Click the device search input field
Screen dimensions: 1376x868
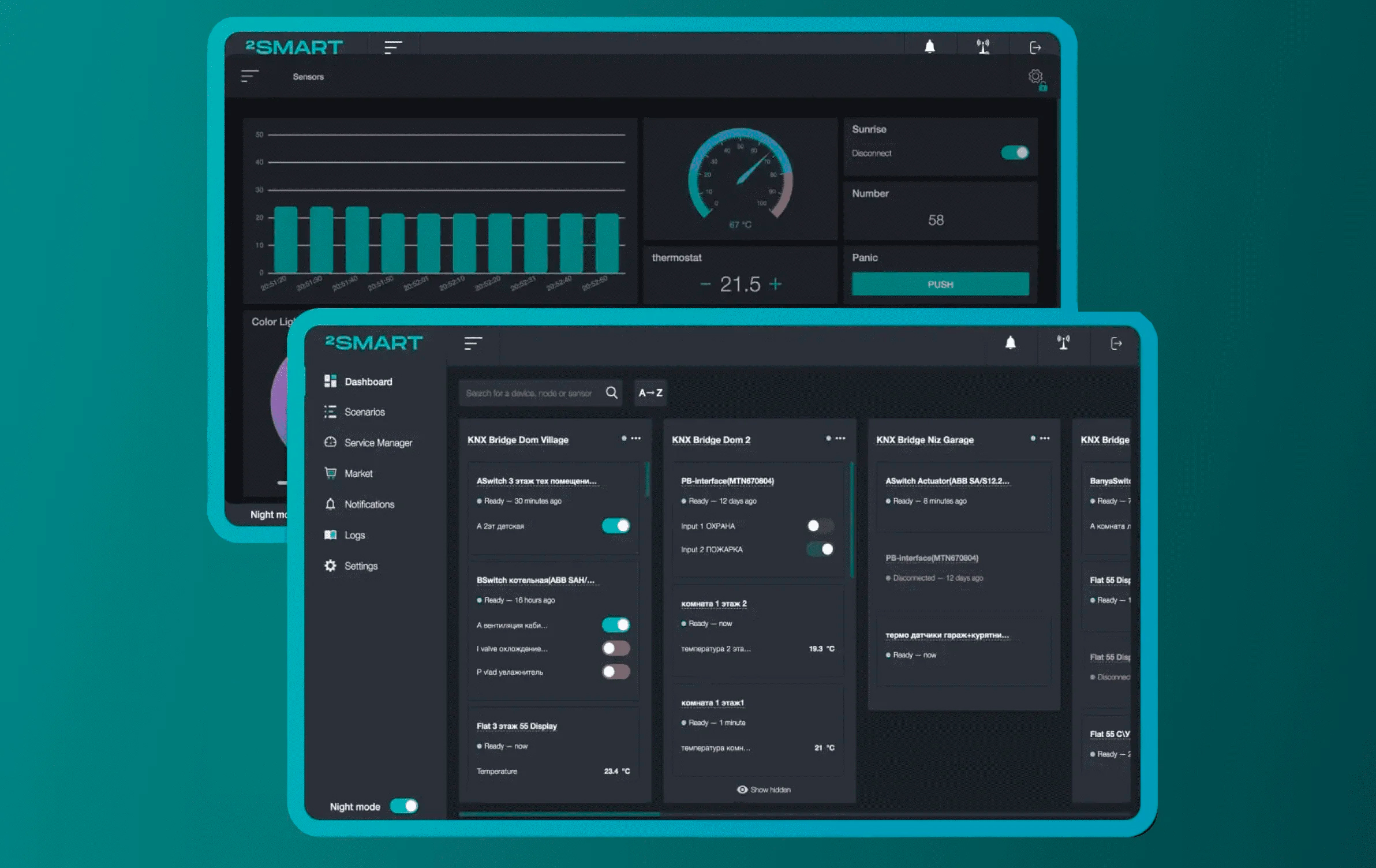click(x=528, y=393)
